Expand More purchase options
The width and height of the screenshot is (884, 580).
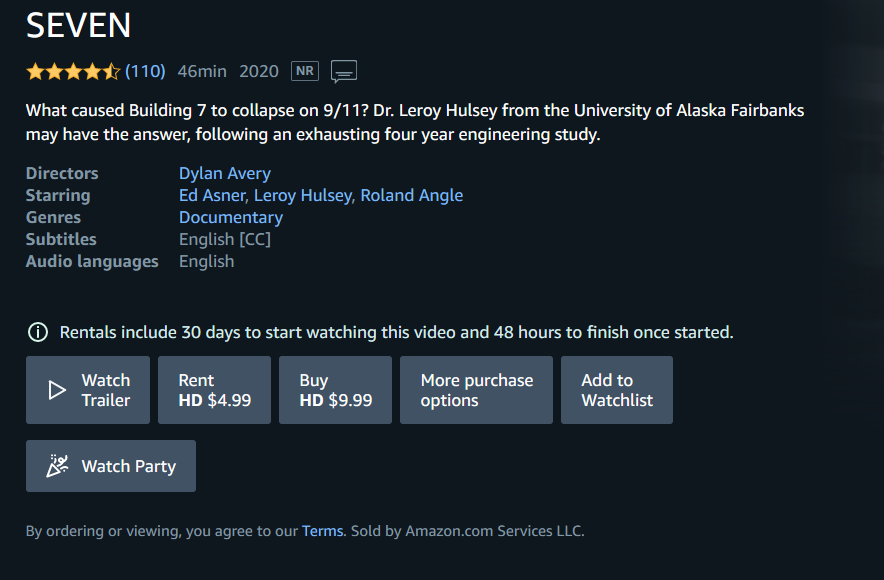pos(476,390)
